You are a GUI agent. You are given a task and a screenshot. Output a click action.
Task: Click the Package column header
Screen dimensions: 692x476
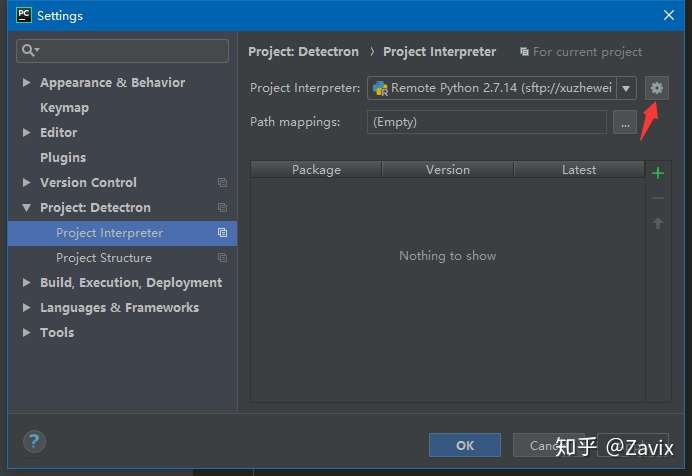coord(316,170)
